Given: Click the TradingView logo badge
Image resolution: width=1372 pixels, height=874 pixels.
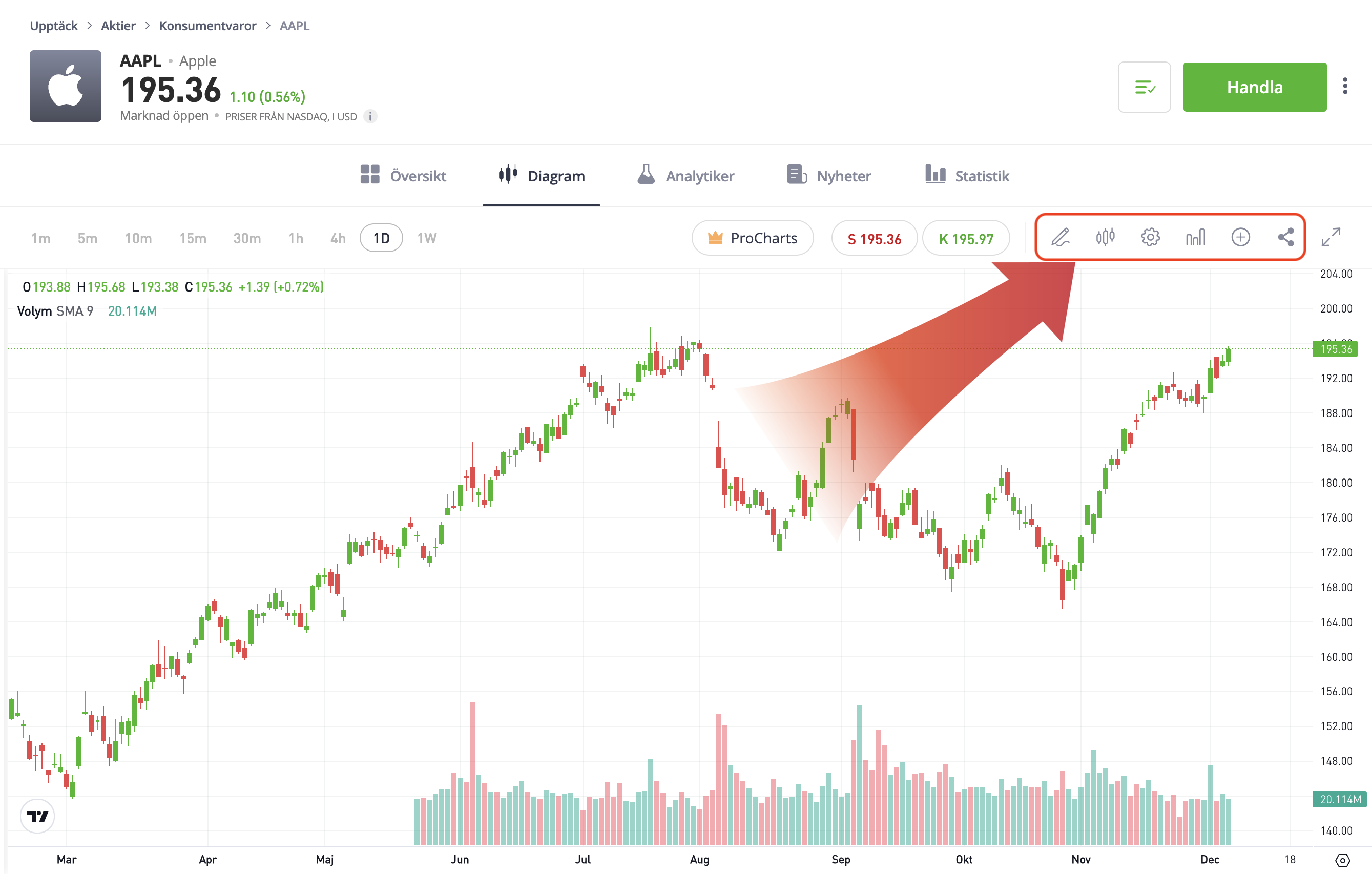Looking at the screenshot, I should [x=37, y=816].
